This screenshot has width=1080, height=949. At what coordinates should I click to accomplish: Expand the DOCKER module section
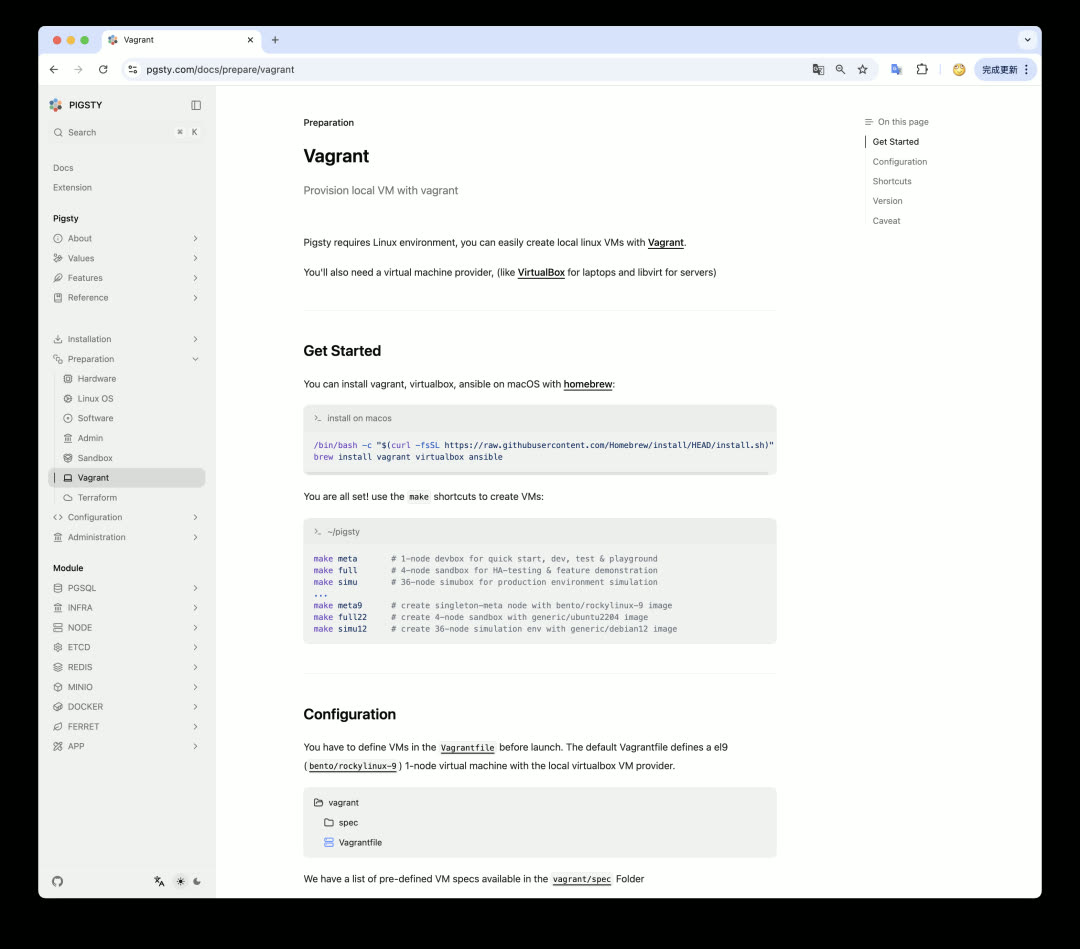pyautogui.click(x=195, y=707)
